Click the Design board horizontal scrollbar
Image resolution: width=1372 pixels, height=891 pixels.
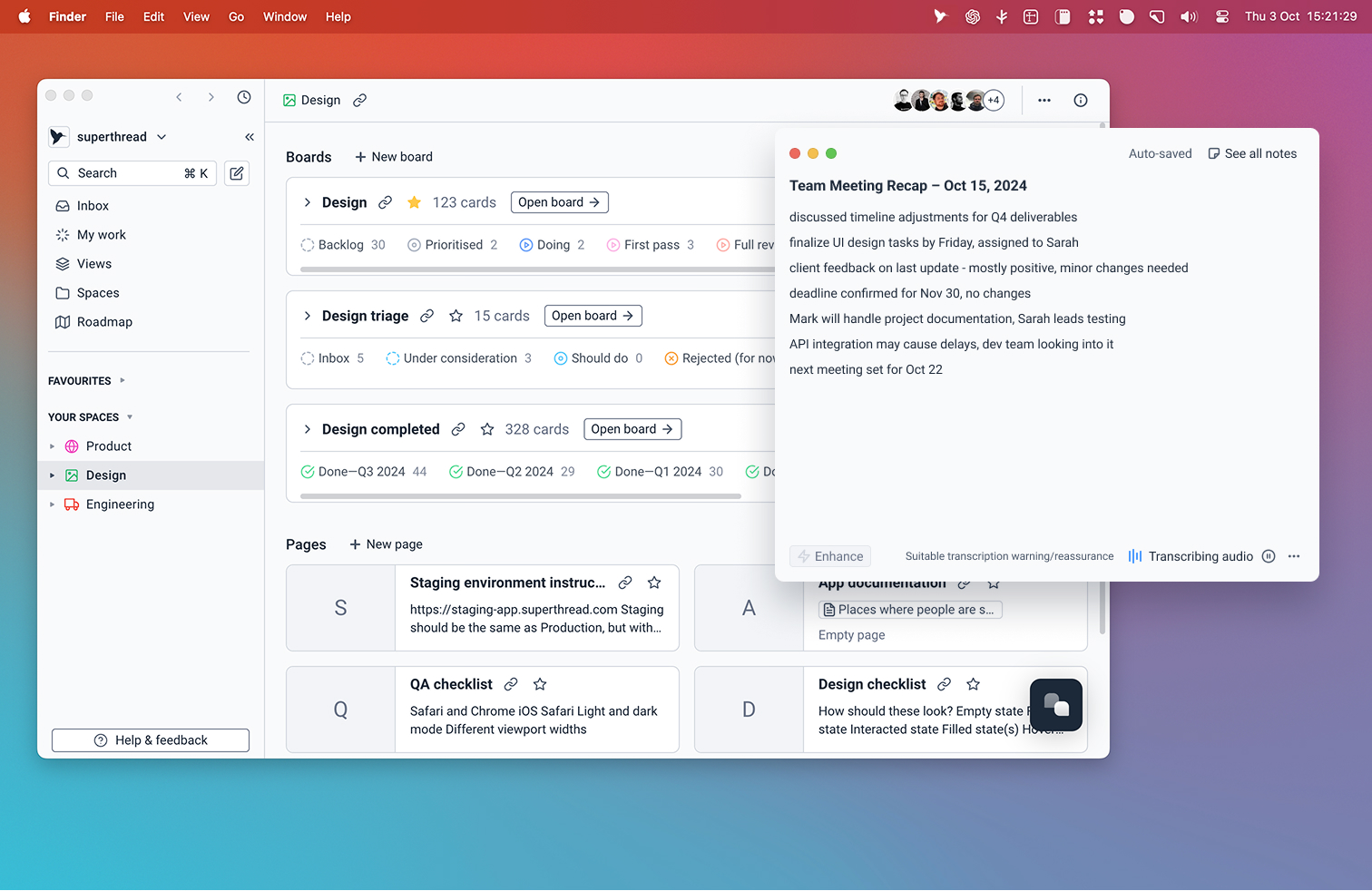537,269
